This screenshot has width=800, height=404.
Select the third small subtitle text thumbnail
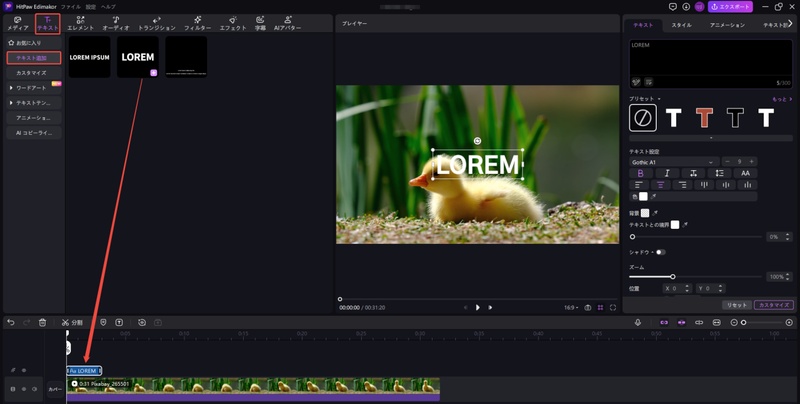coord(186,57)
